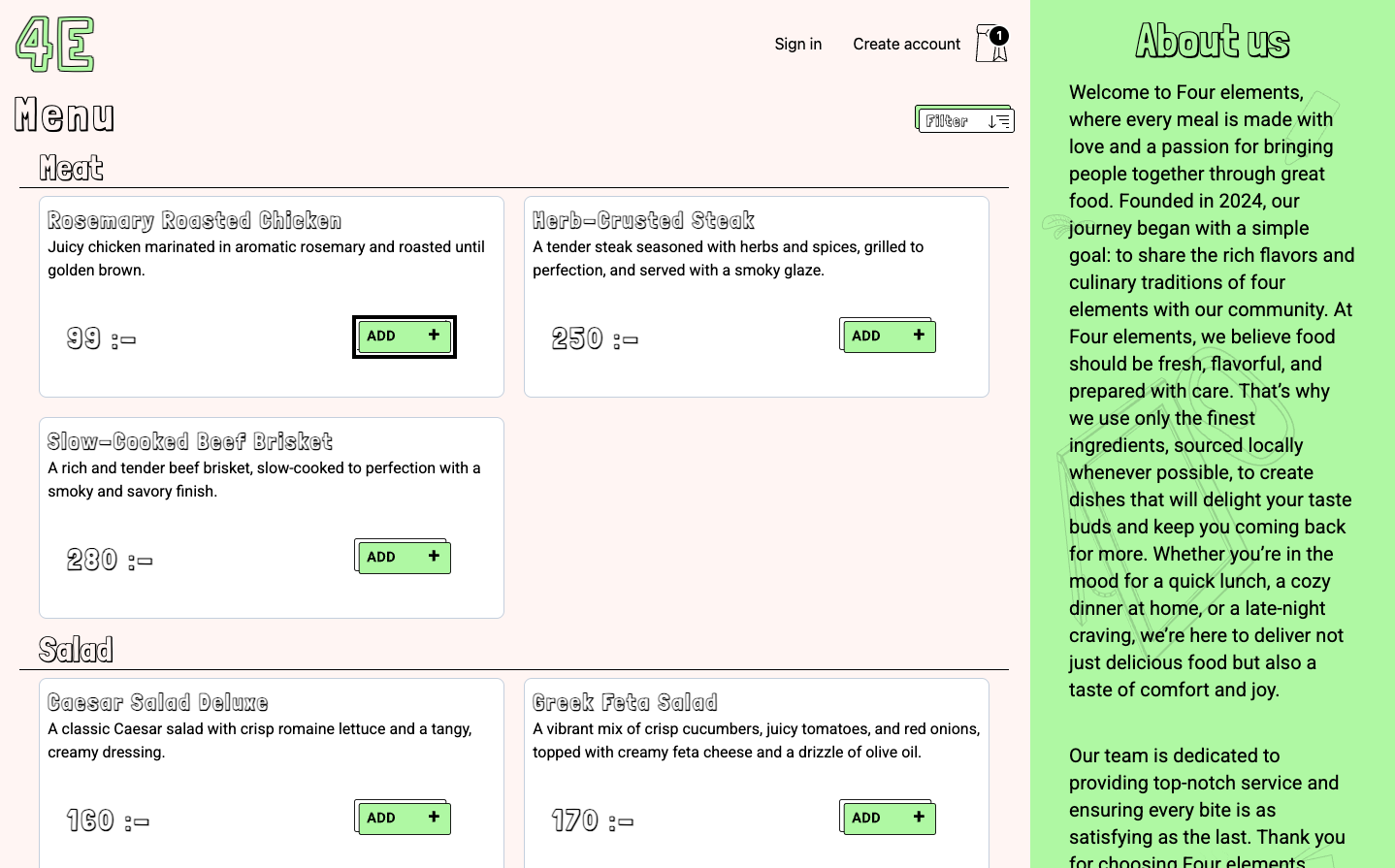Add Caesar Salad Deluxe to cart
Screen dimensions: 1395x868
[x=403, y=818]
